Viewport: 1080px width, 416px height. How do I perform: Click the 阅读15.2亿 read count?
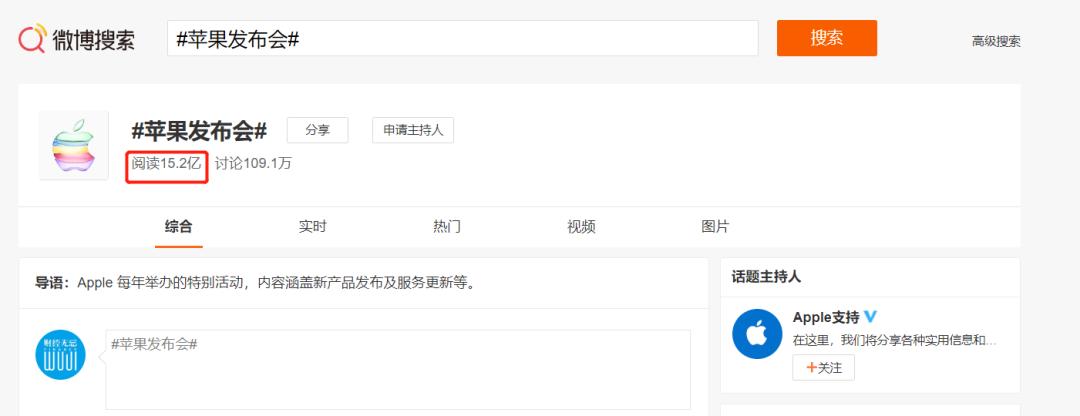[x=167, y=164]
